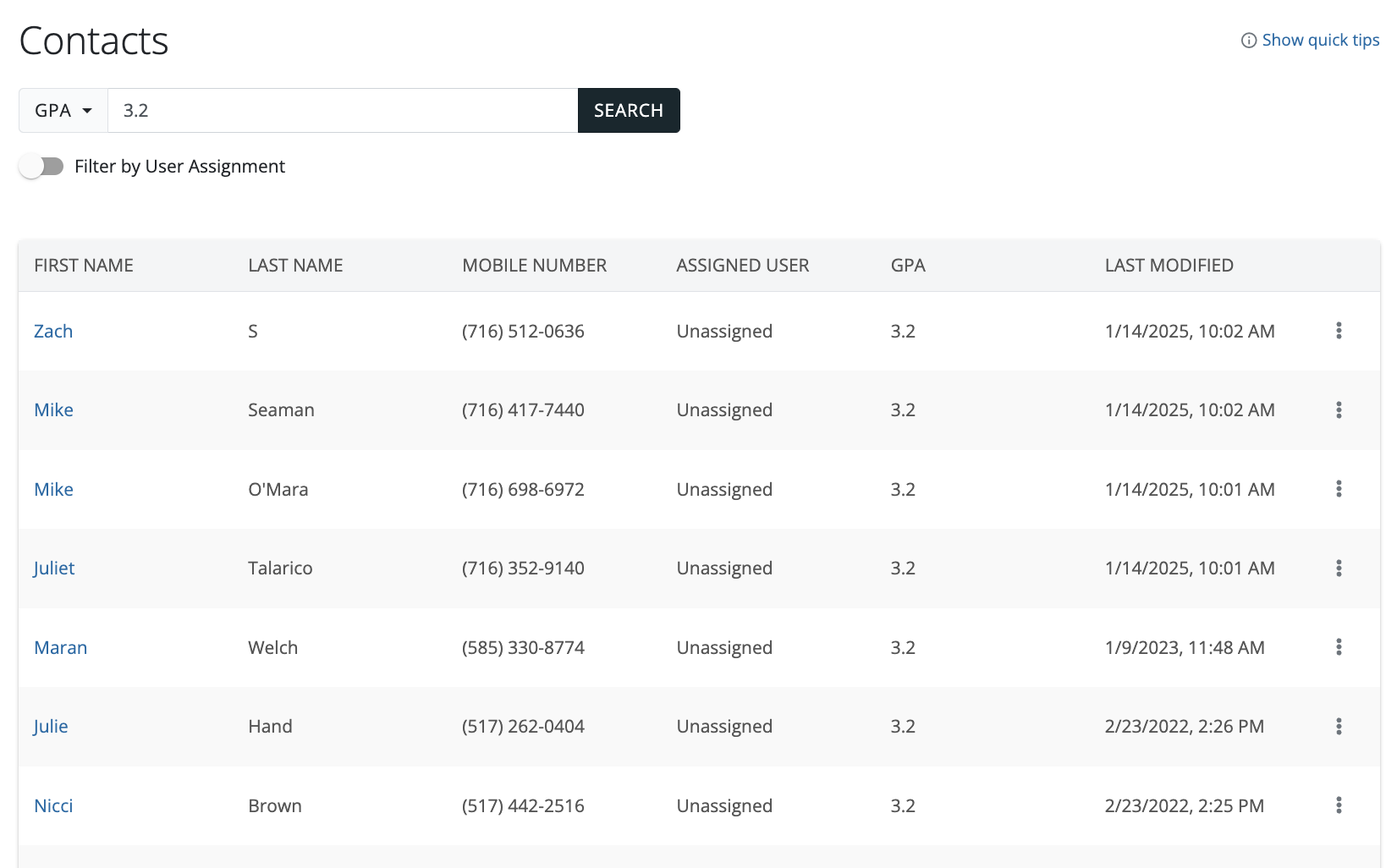Expand the GPA search field dropdown
Viewport: 1386px width, 868px height.
click(63, 111)
